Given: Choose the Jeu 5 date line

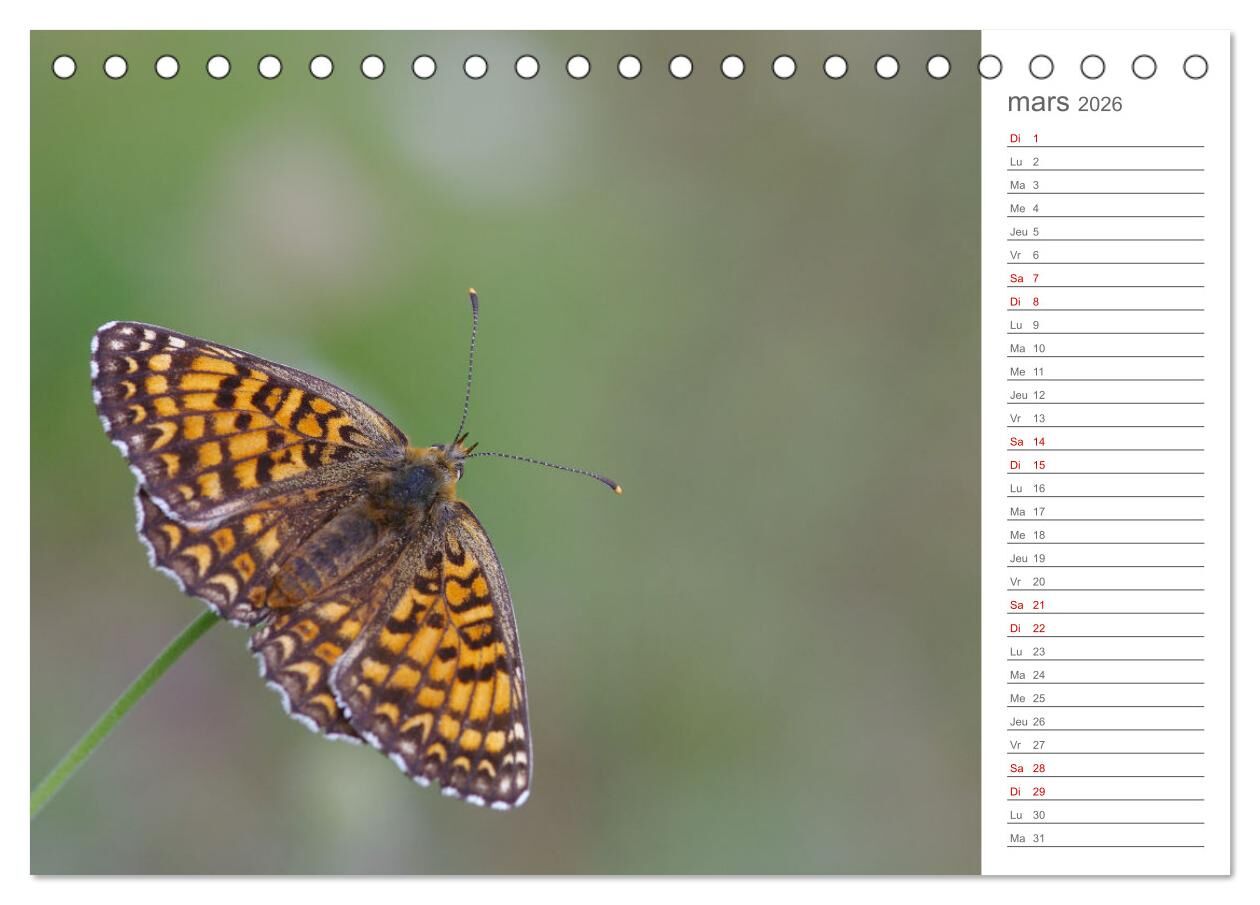Looking at the screenshot, I should click(1105, 232).
